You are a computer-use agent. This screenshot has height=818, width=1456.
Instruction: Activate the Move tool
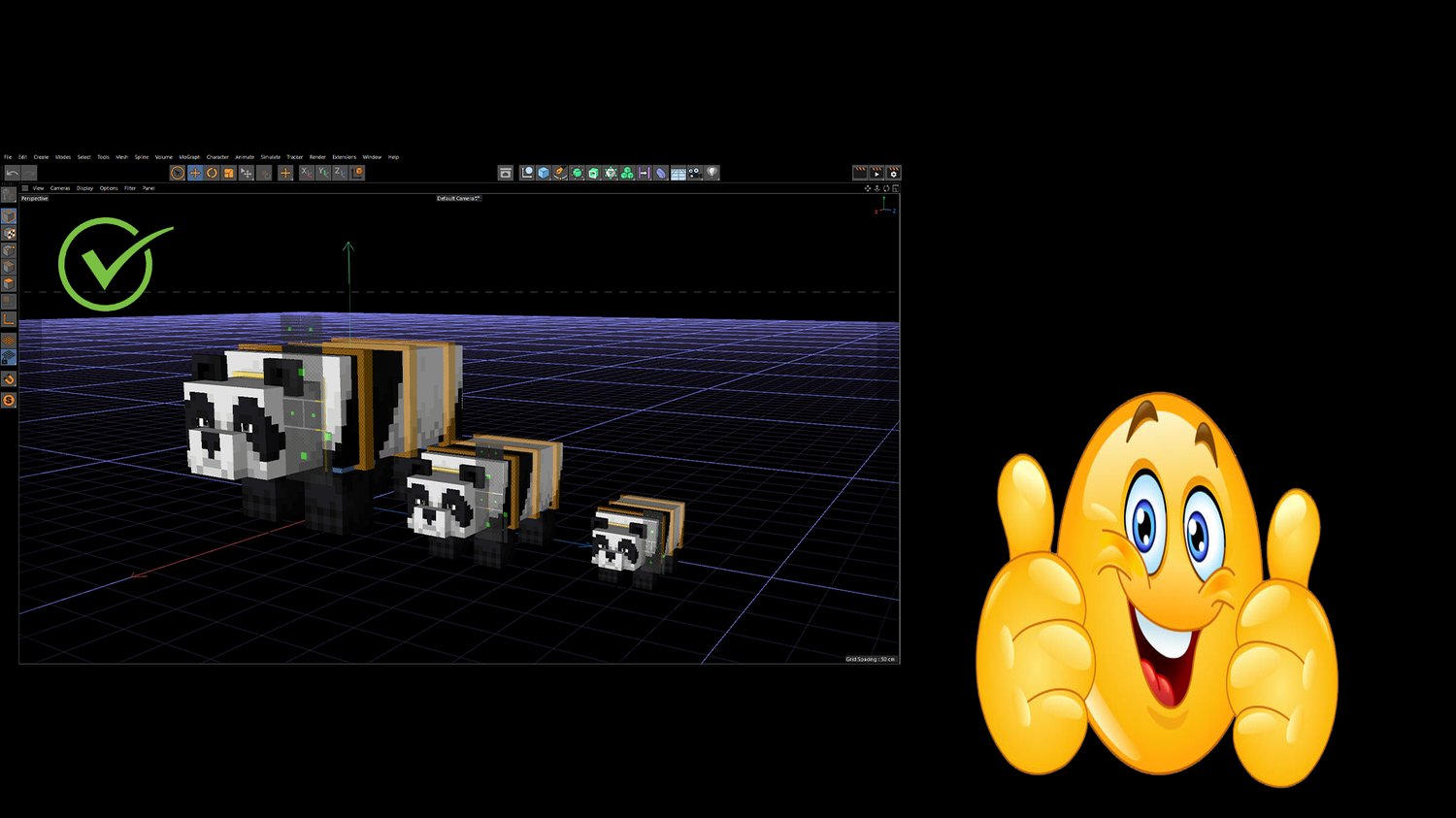195,173
